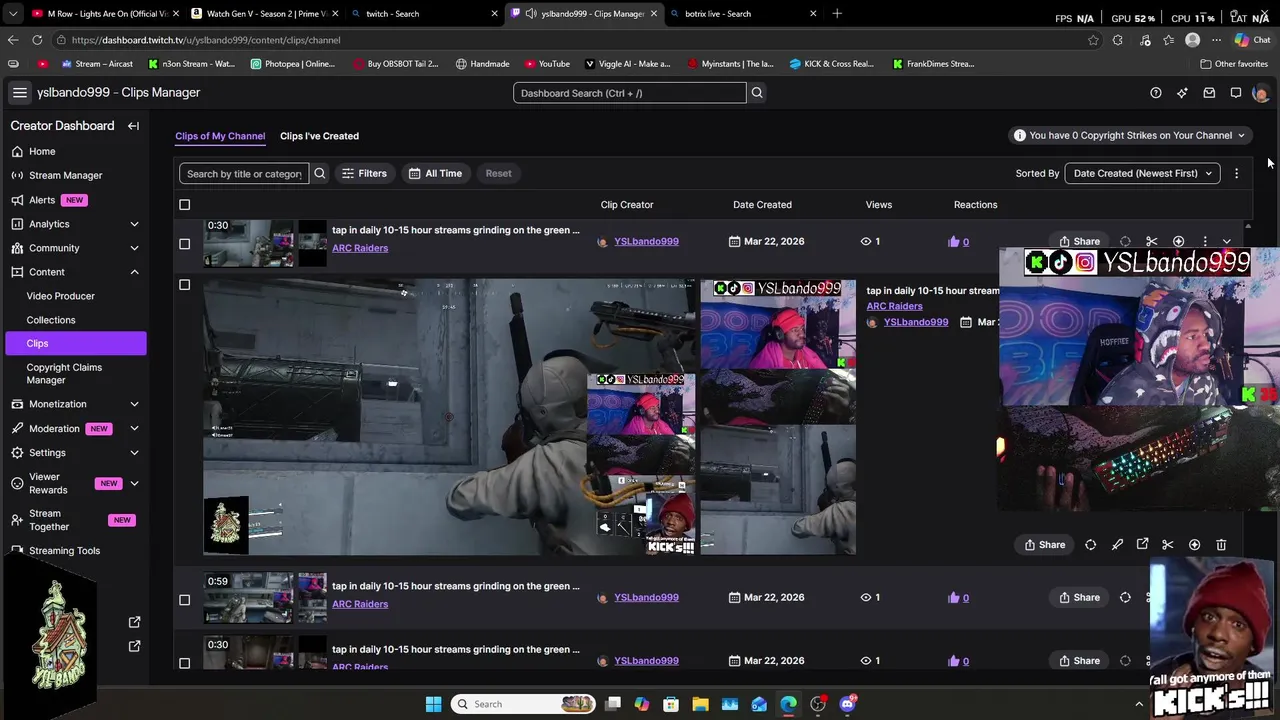Open expanded clip in new window icon
The height and width of the screenshot is (720, 1280).
1142,545
